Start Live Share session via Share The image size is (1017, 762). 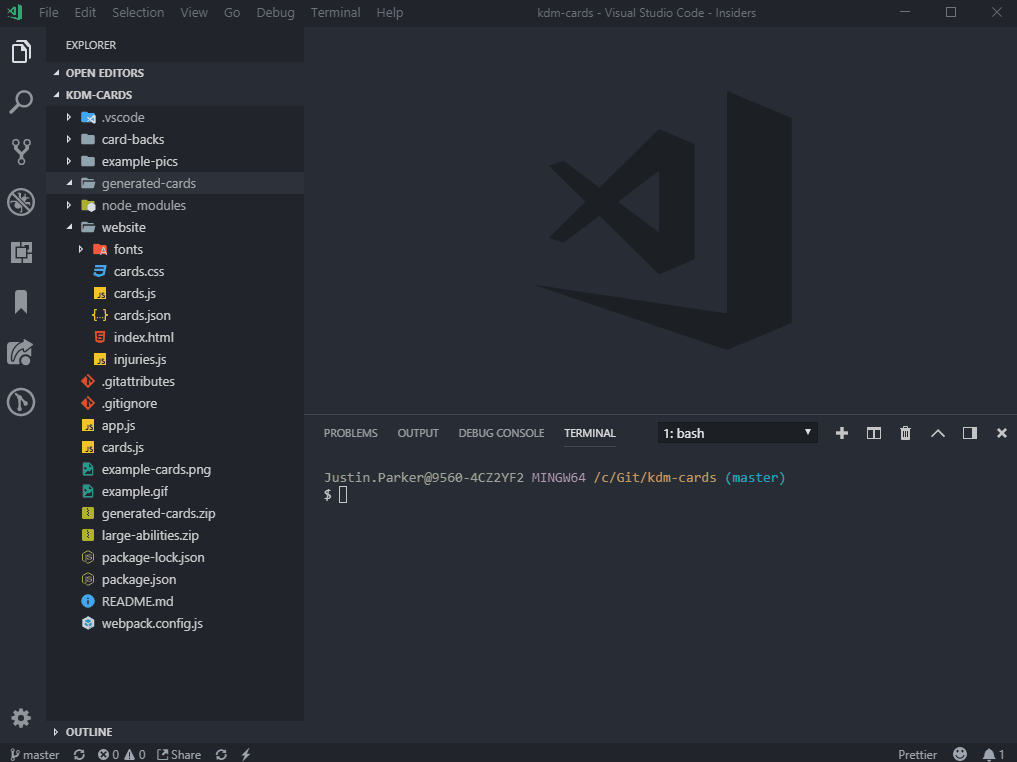pyautogui.click(x=179, y=754)
